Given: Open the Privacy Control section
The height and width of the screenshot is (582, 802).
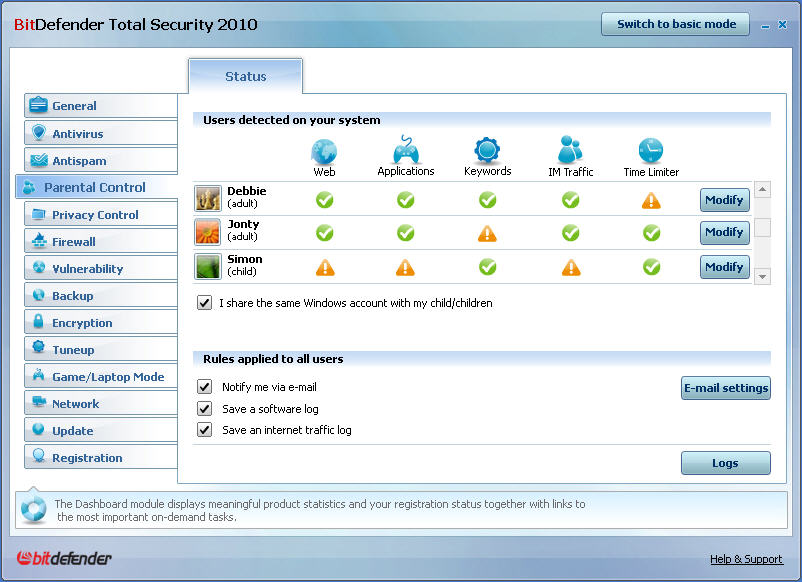Looking at the screenshot, I should click(x=101, y=215).
